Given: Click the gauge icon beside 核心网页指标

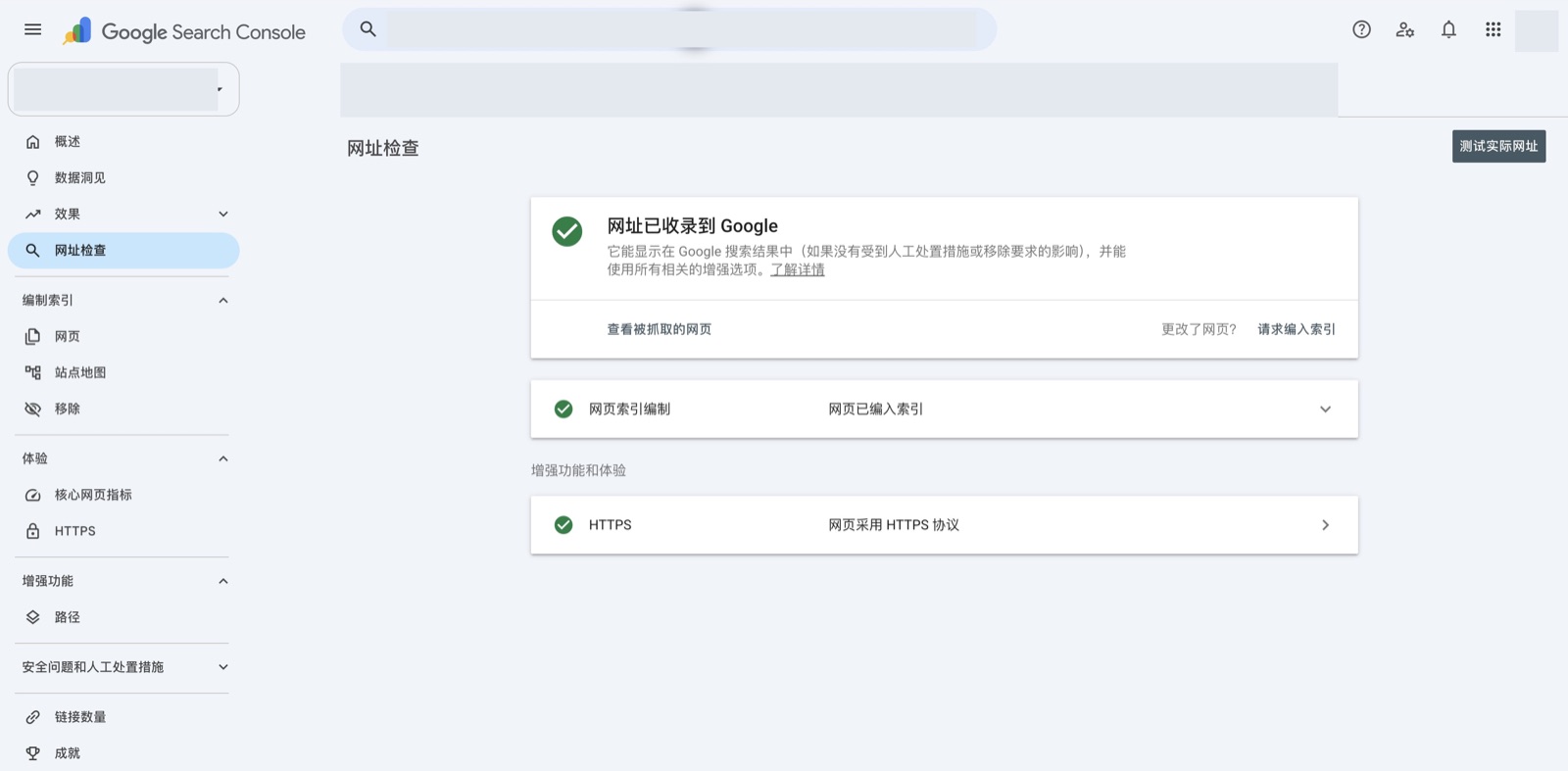Looking at the screenshot, I should (33, 496).
